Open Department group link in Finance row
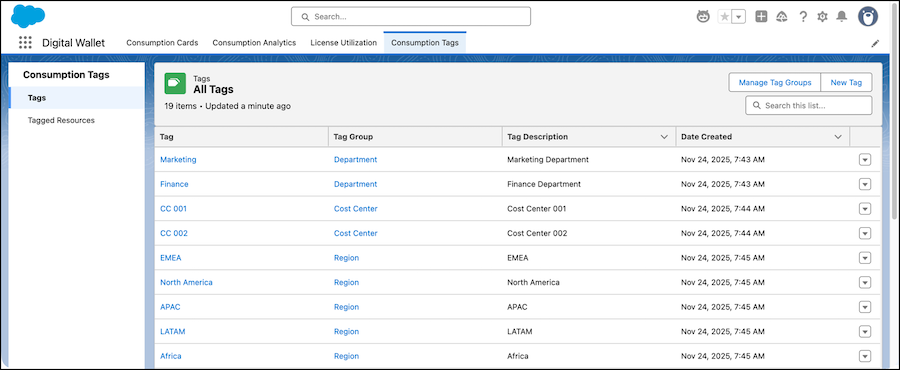 (x=355, y=184)
